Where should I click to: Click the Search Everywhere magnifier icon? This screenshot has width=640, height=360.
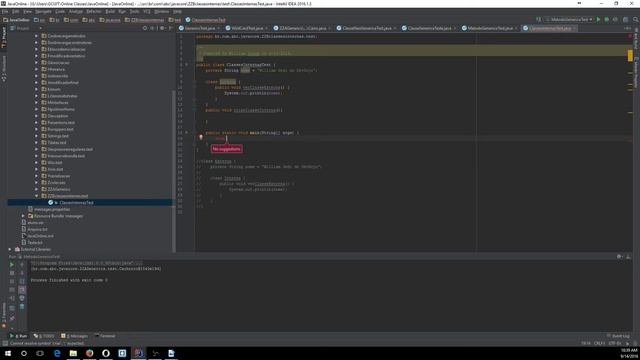pos(636,20)
